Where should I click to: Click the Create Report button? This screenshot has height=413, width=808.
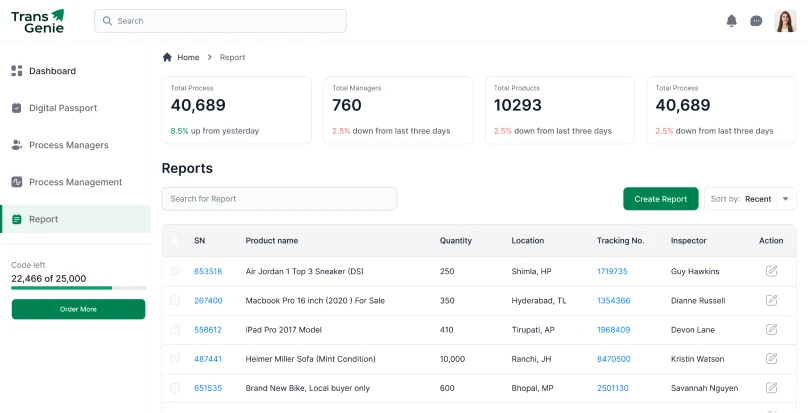pos(661,199)
